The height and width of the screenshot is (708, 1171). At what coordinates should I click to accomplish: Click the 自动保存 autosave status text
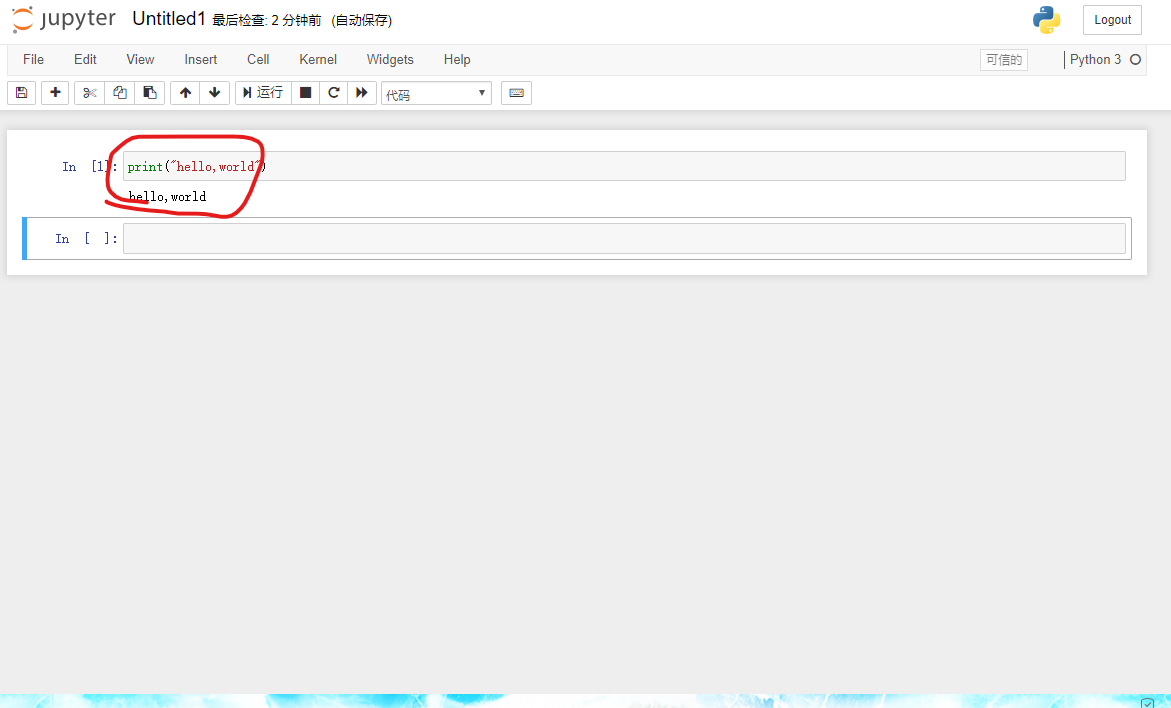(361, 20)
